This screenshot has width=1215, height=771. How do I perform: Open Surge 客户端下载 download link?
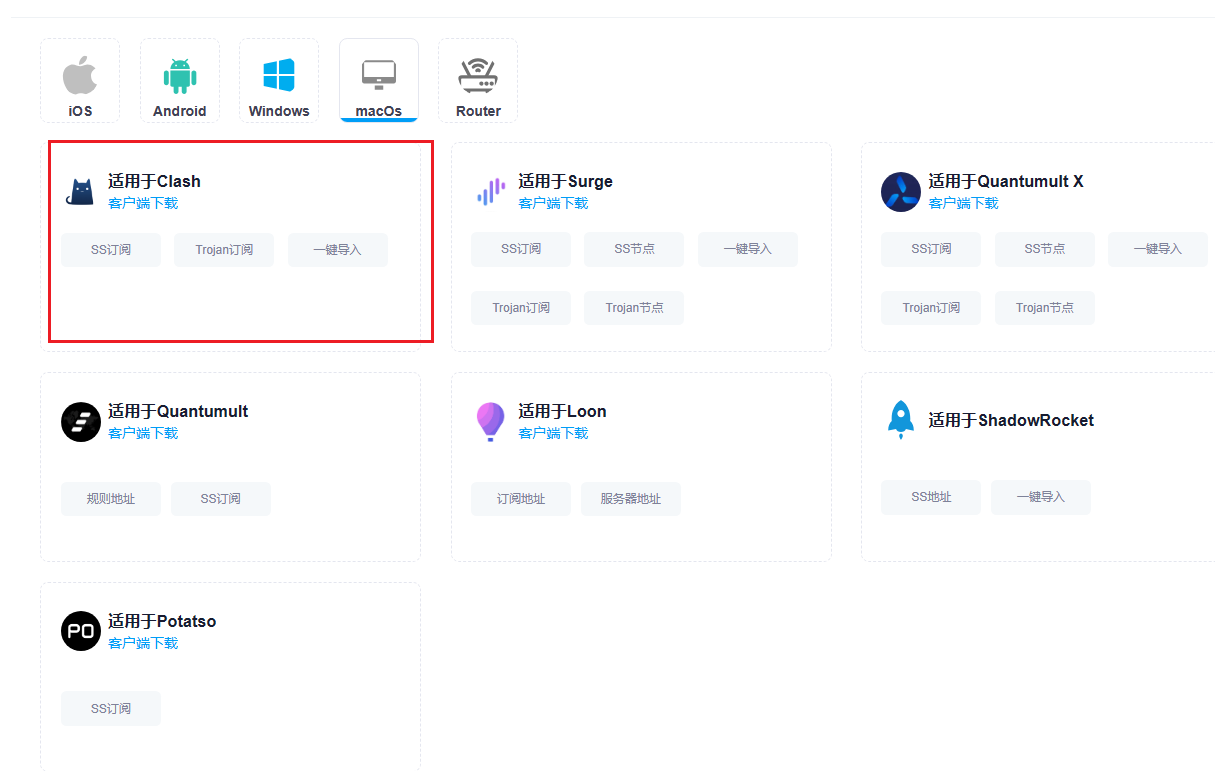(553, 203)
